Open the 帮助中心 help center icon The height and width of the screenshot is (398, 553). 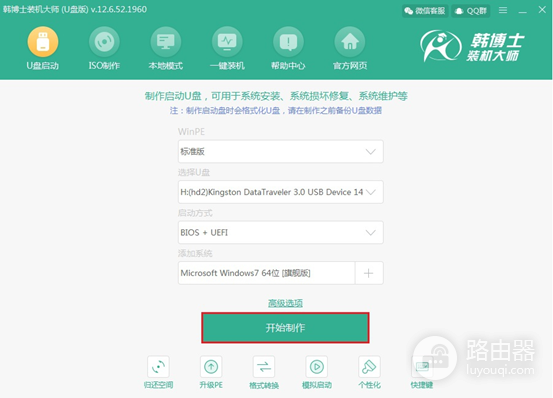(x=288, y=42)
